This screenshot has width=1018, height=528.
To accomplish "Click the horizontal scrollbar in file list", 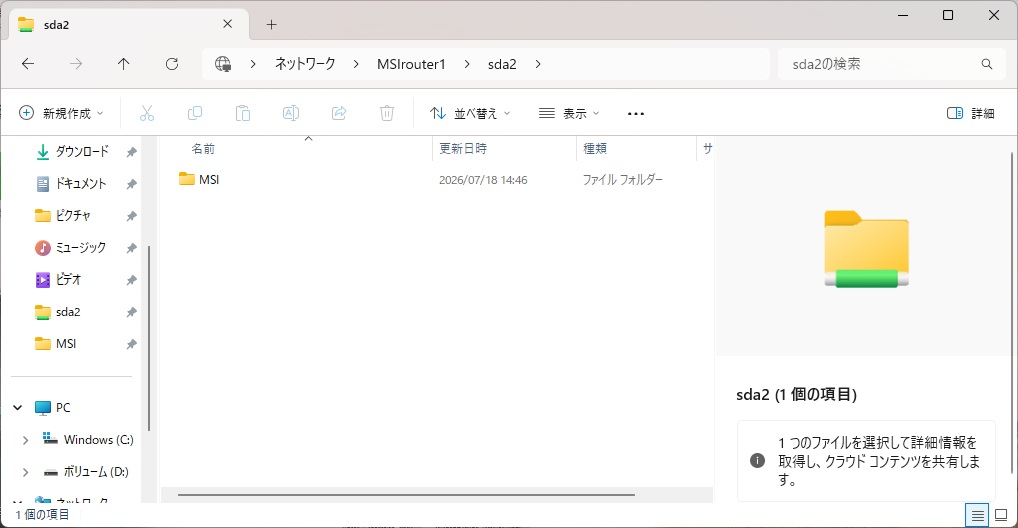I will [406, 495].
